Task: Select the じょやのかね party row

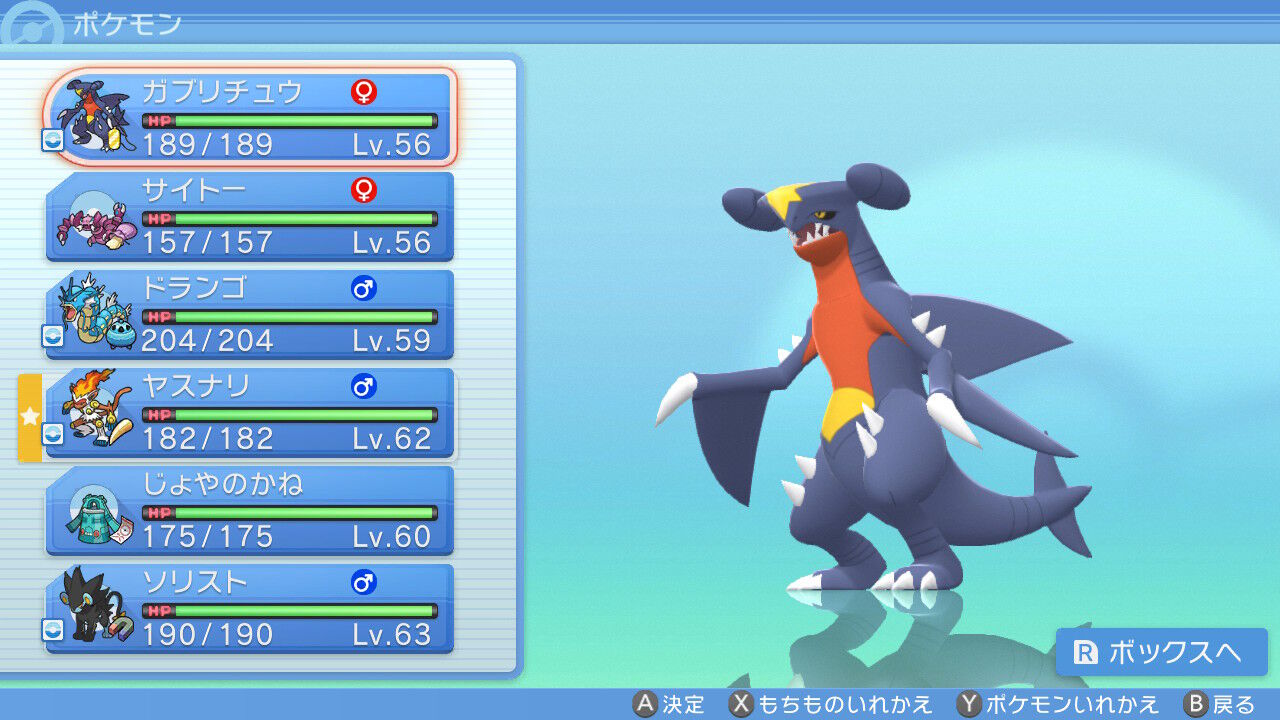Action: click(x=250, y=510)
